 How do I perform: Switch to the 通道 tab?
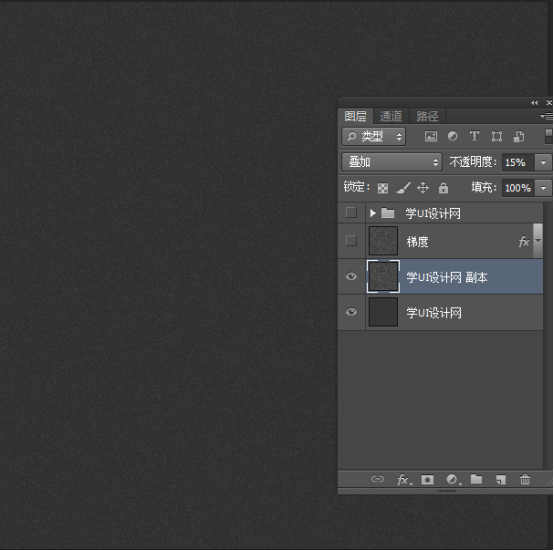pyautogui.click(x=391, y=116)
